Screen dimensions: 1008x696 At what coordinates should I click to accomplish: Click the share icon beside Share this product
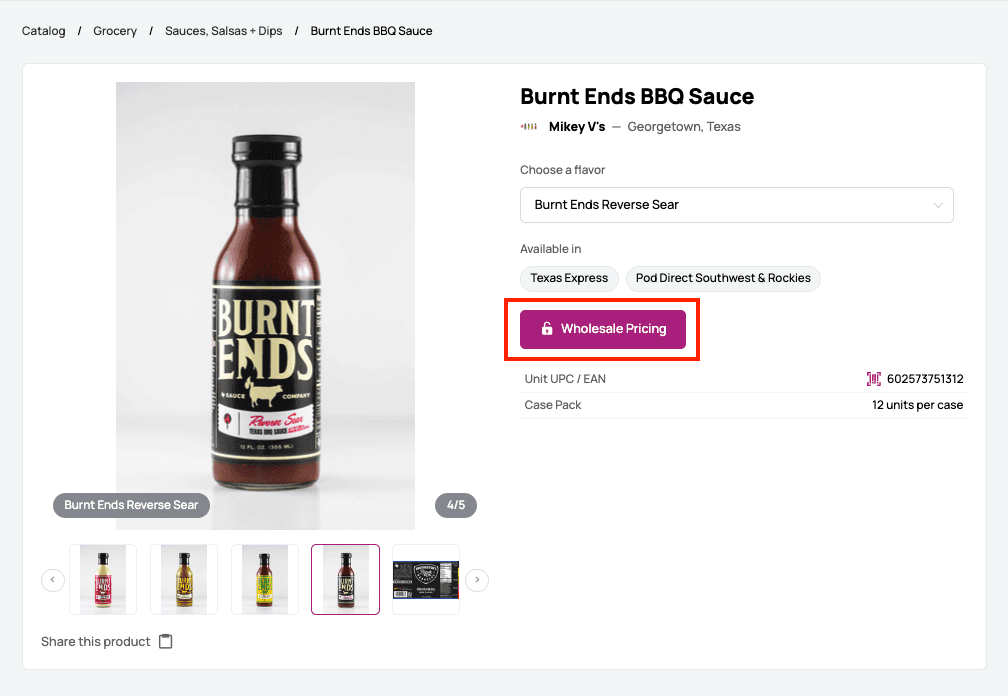click(165, 641)
